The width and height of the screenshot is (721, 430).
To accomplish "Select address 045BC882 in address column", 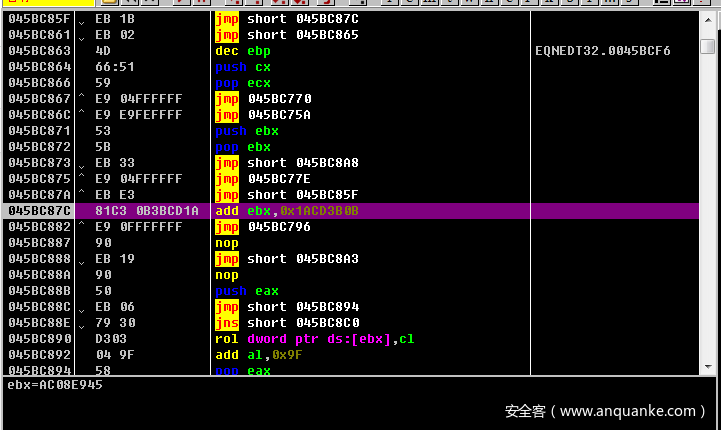I will tap(40, 227).
